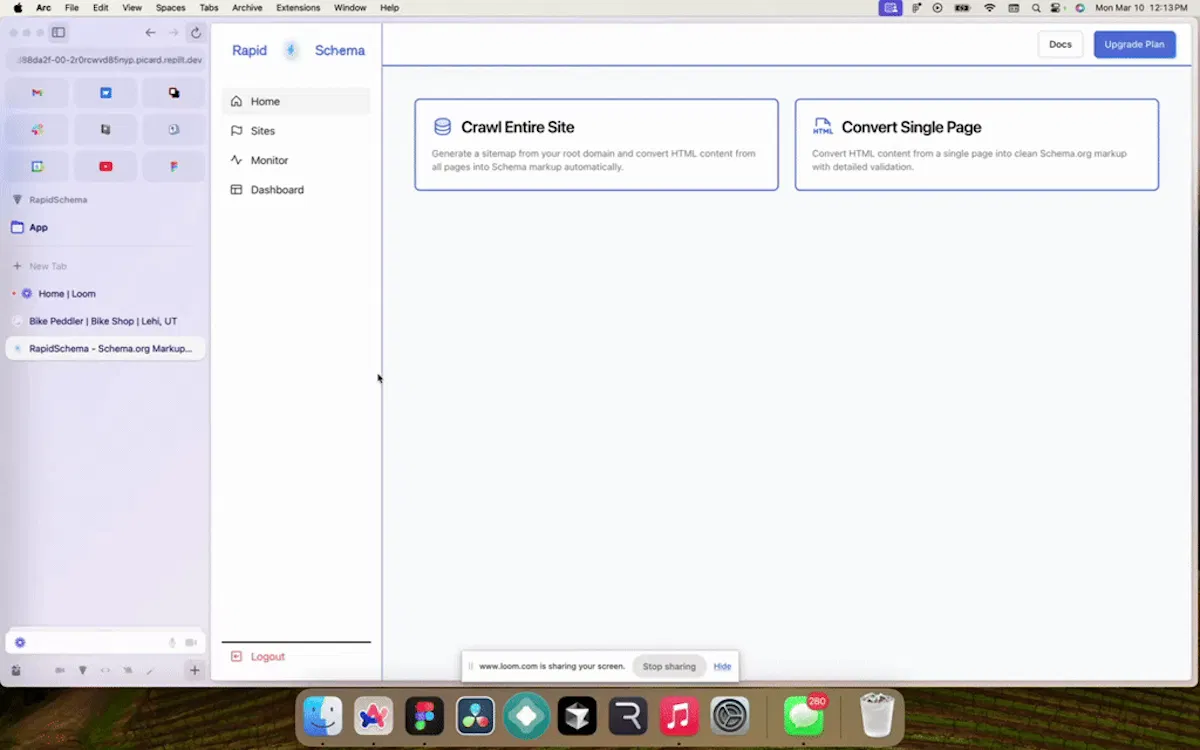Click the Docs button
Screen dimensions: 1200x750
pos(1060,44)
